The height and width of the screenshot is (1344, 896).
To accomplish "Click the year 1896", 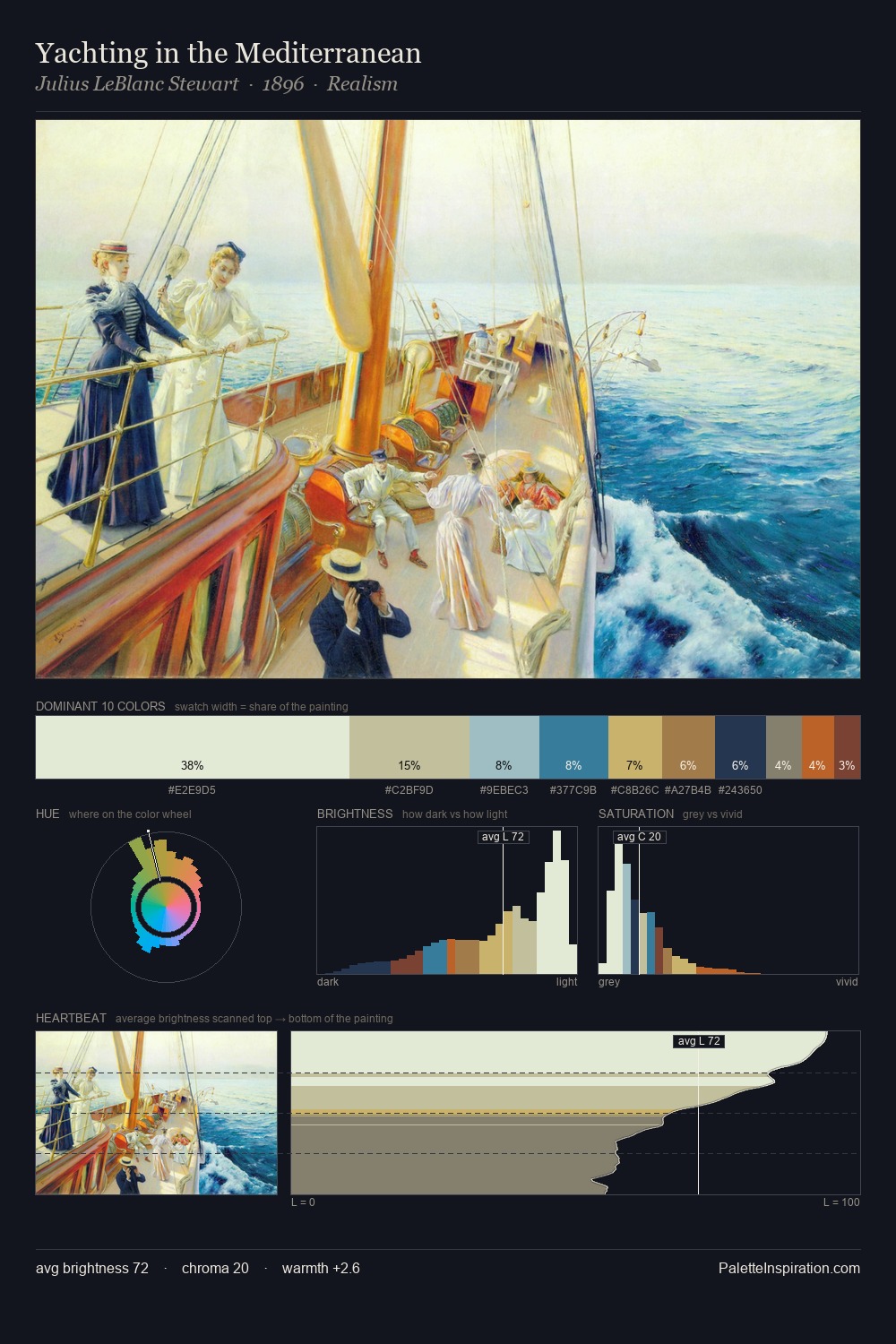I will pyautogui.click(x=283, y=84).
